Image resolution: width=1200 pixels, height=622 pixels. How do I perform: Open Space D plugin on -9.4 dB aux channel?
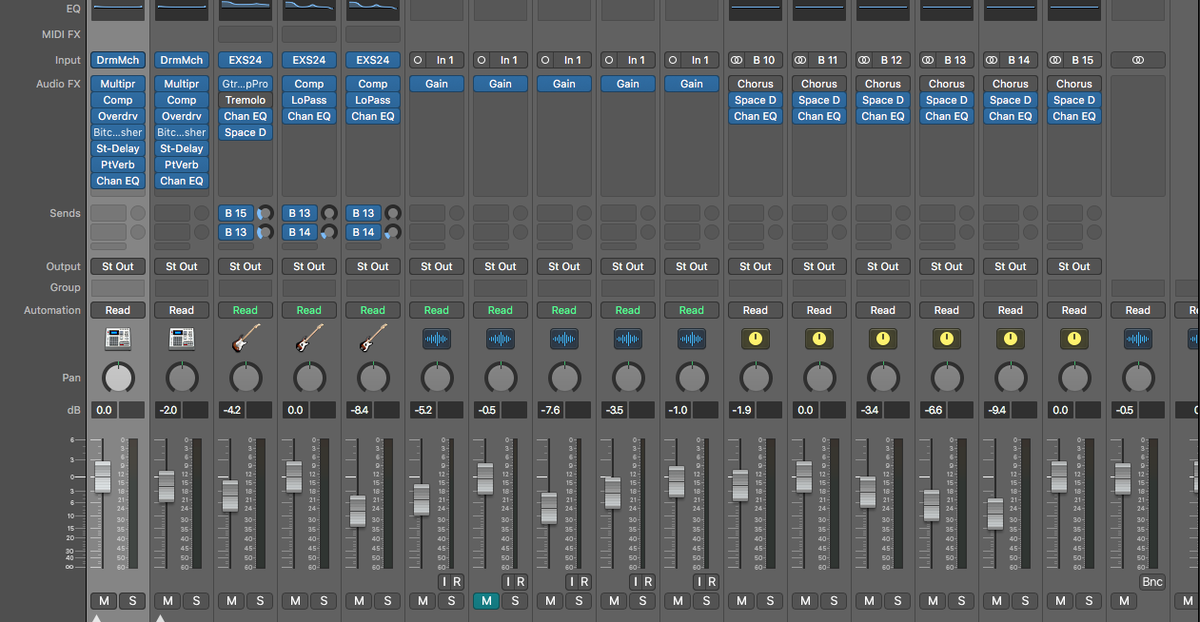(1010, 100)
